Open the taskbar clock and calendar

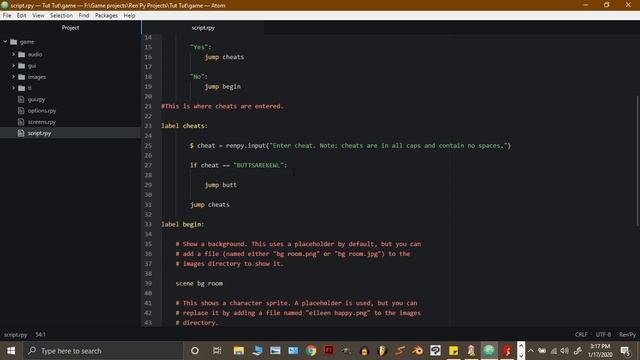pos(600,351)
